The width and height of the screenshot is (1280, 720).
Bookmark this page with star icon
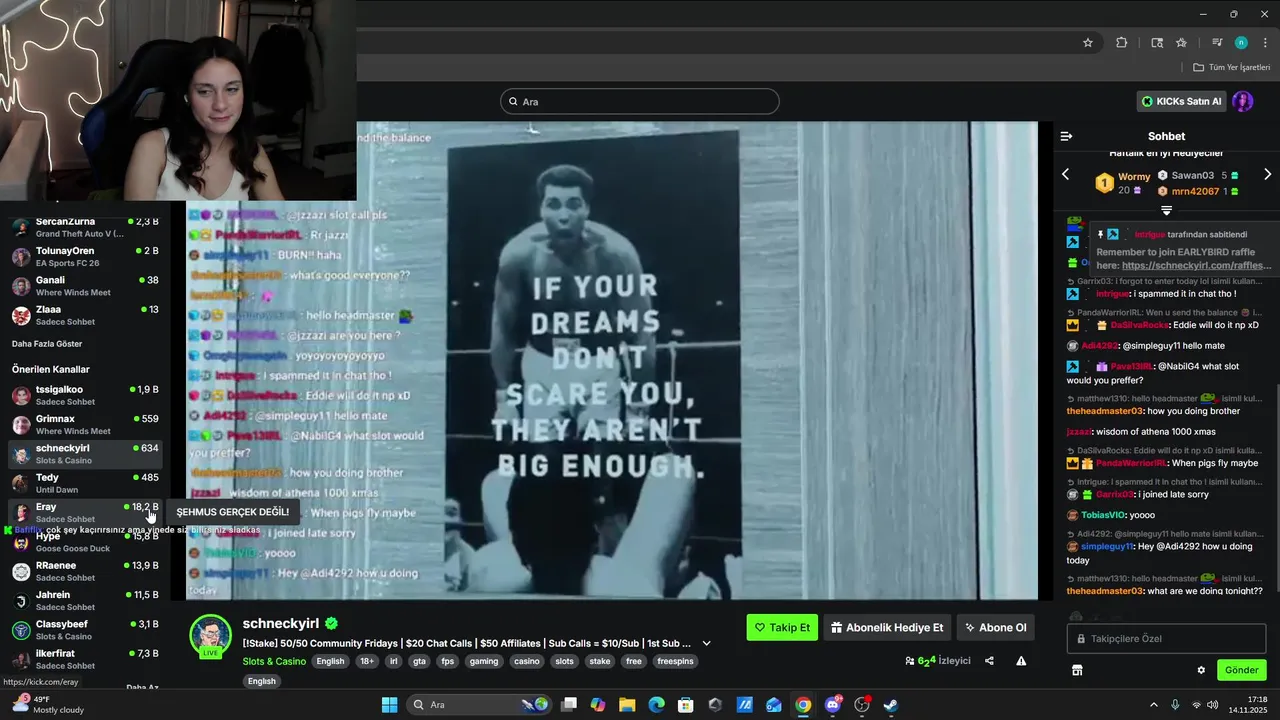[1088, 42]
